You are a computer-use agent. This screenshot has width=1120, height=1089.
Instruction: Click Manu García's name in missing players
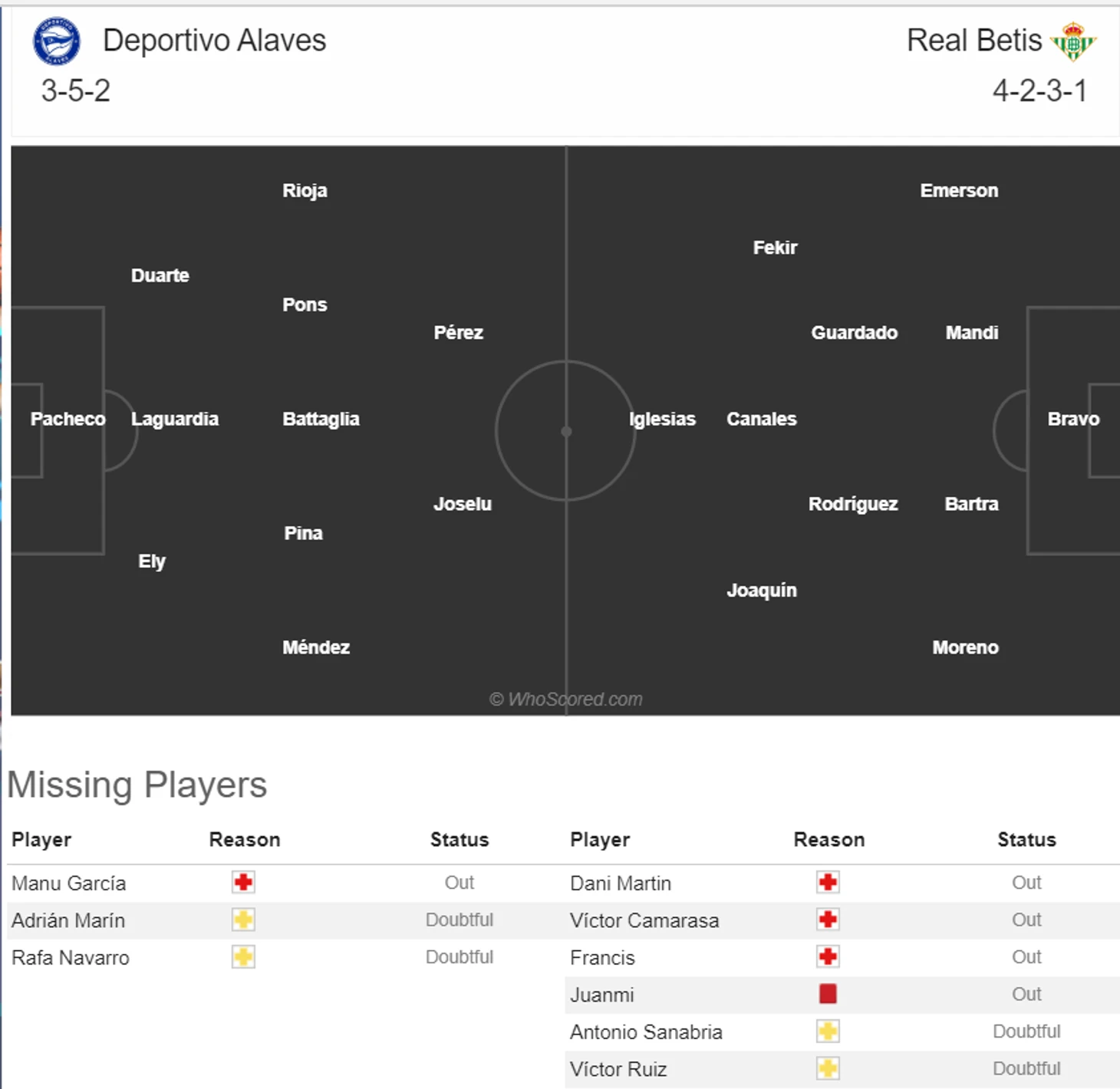tap(68, 883)
